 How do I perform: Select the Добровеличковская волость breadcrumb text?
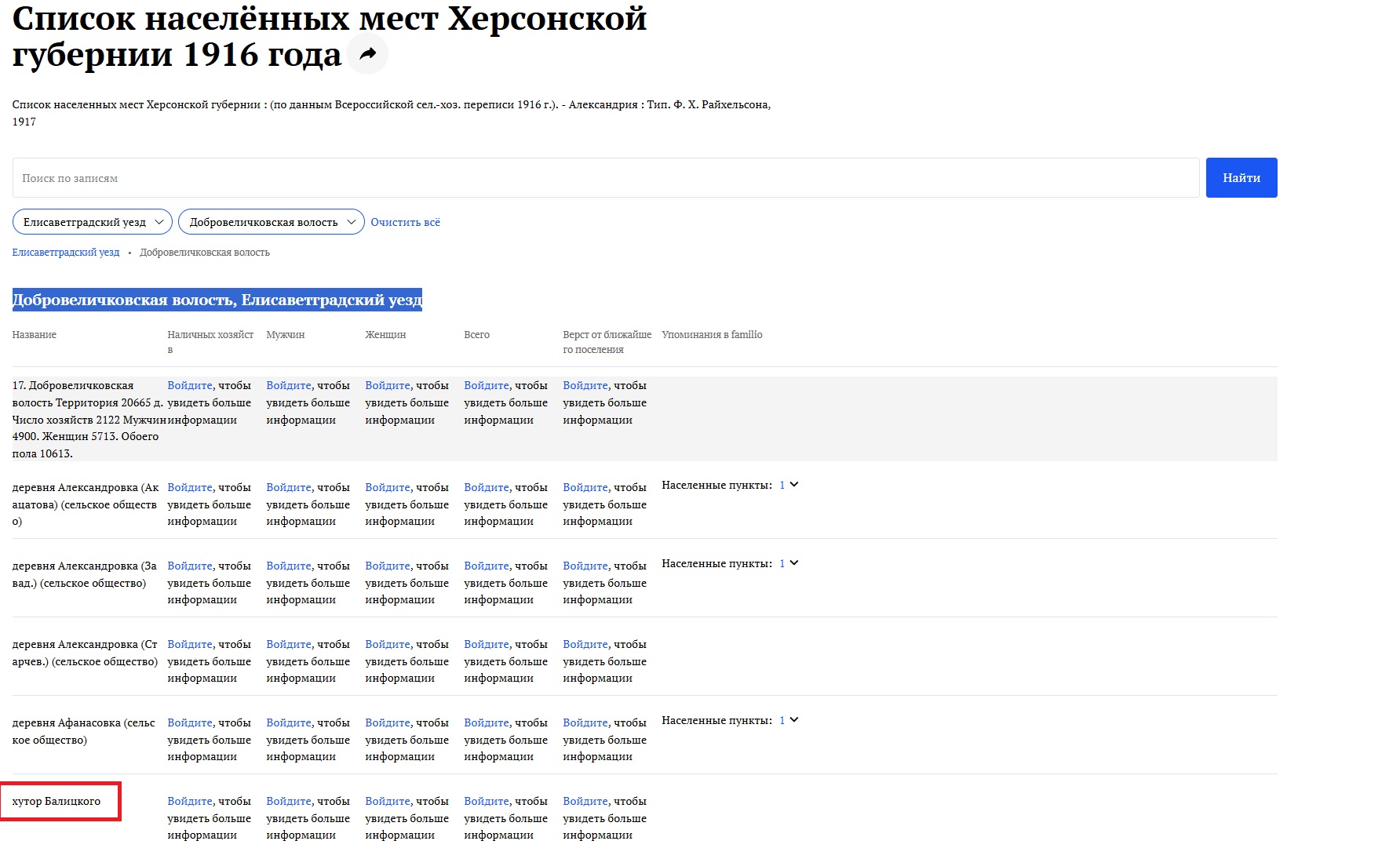tap(205, 252)
